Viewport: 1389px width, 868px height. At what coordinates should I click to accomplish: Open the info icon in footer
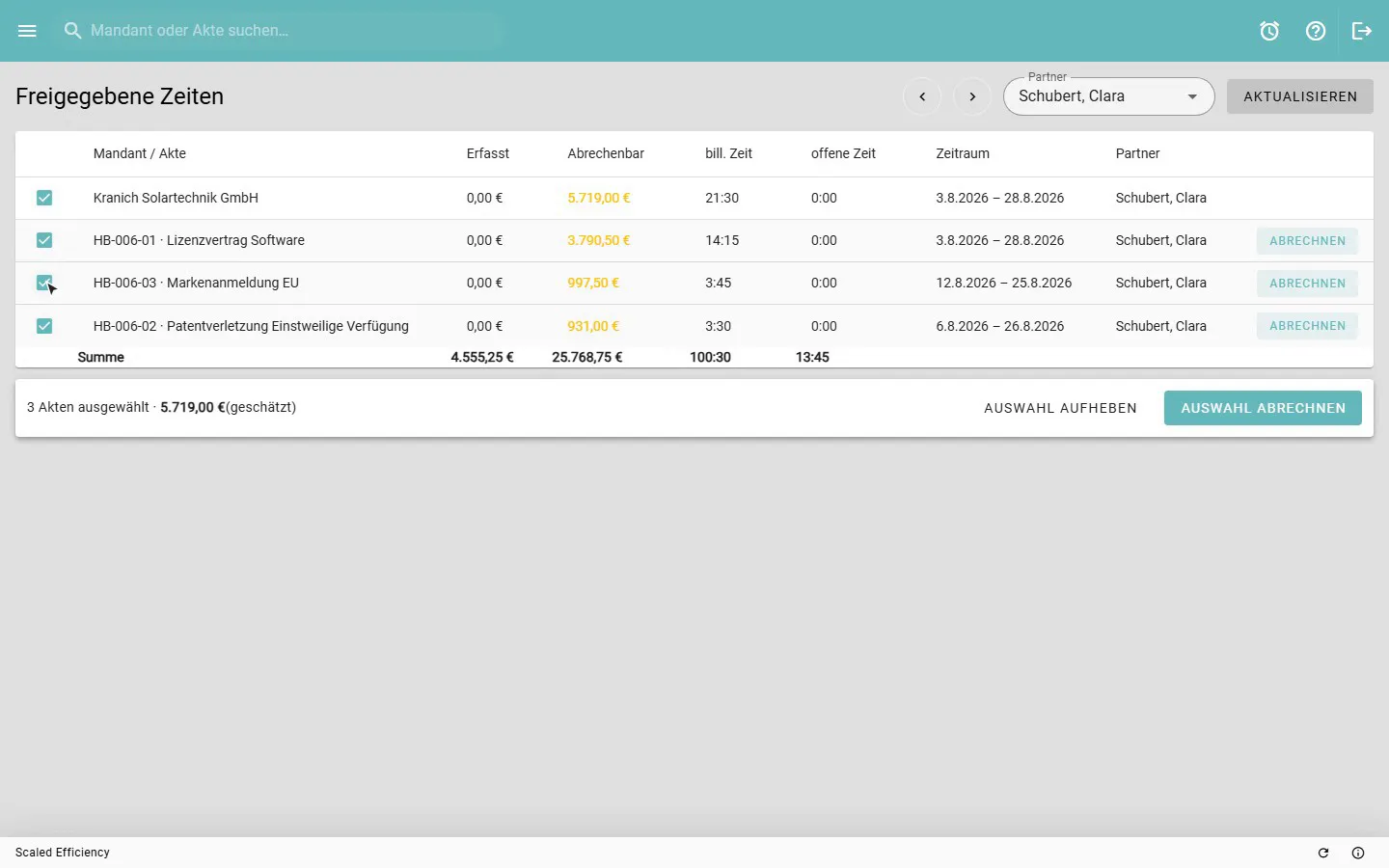point(1358,853)
